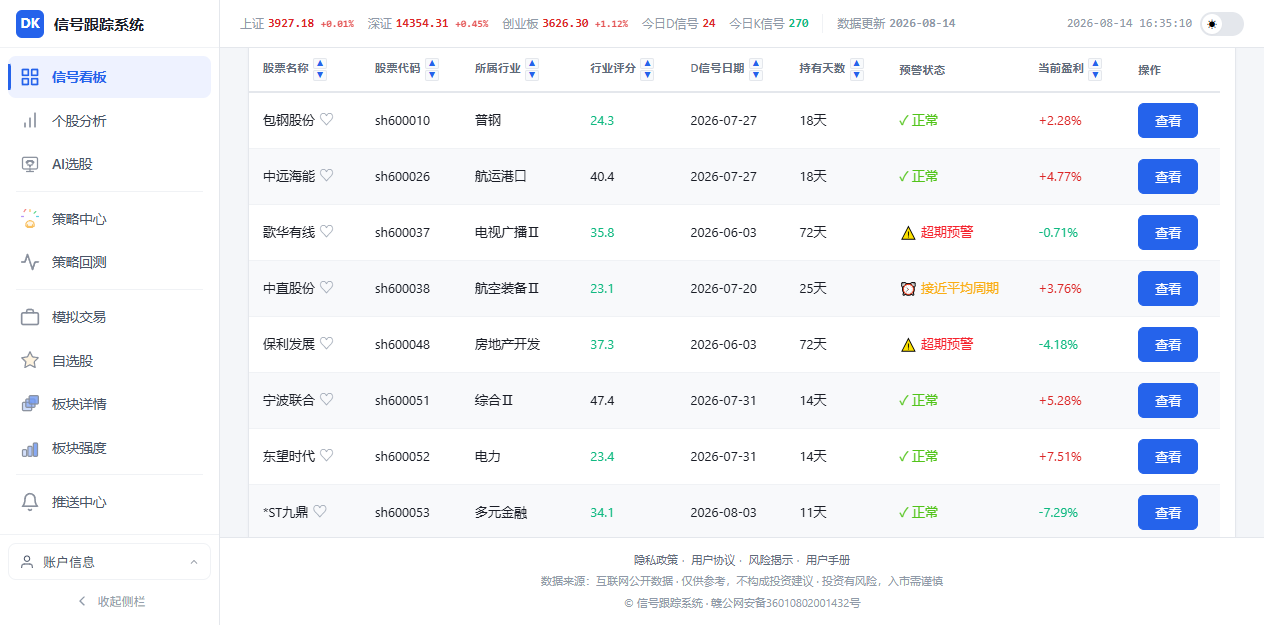Open the 风险揭示 link
1264x625 pixels.
pyautogui.click(x=771, y=560)
